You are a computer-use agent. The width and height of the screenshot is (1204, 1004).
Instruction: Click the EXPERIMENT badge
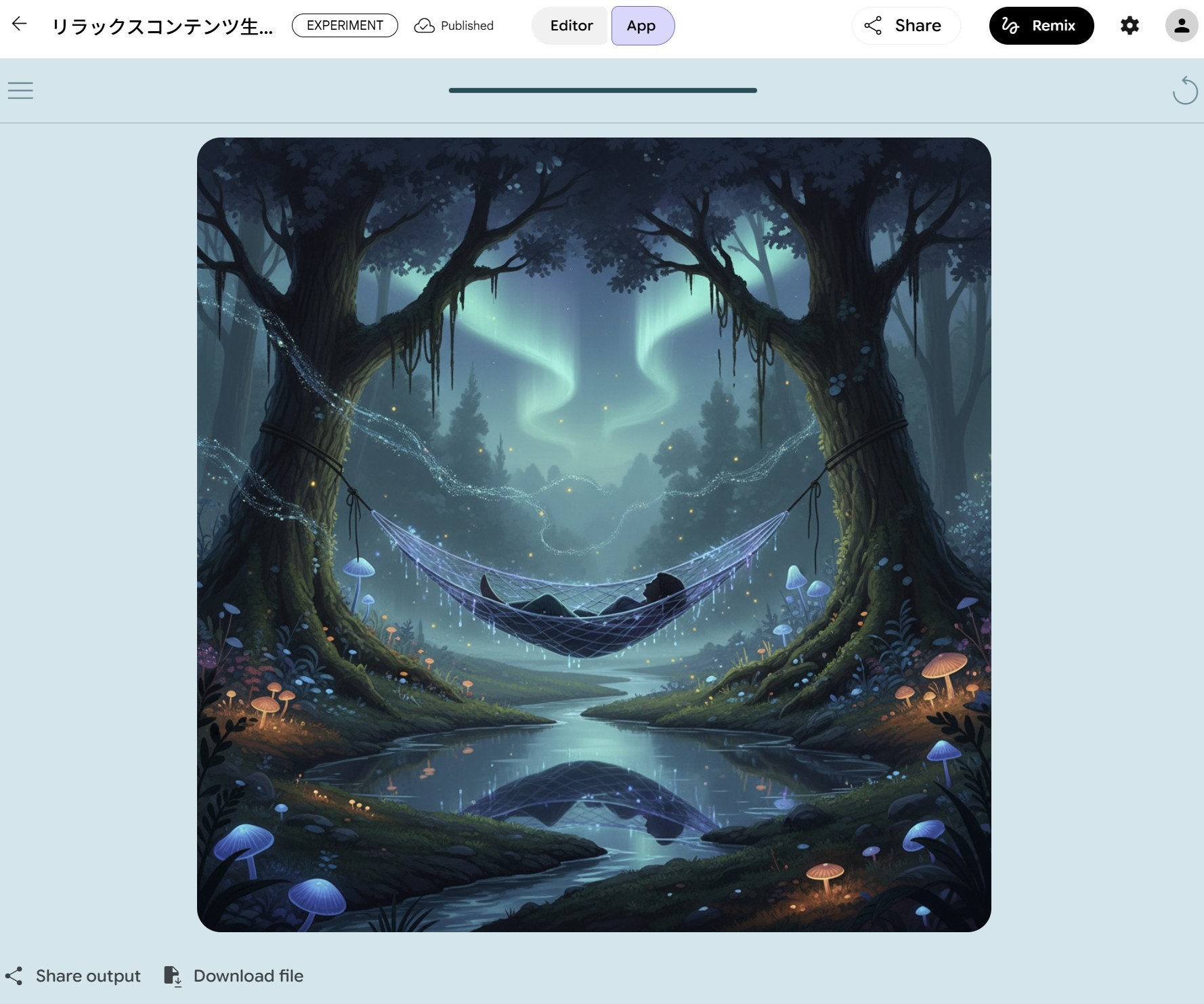click(345, 26)
